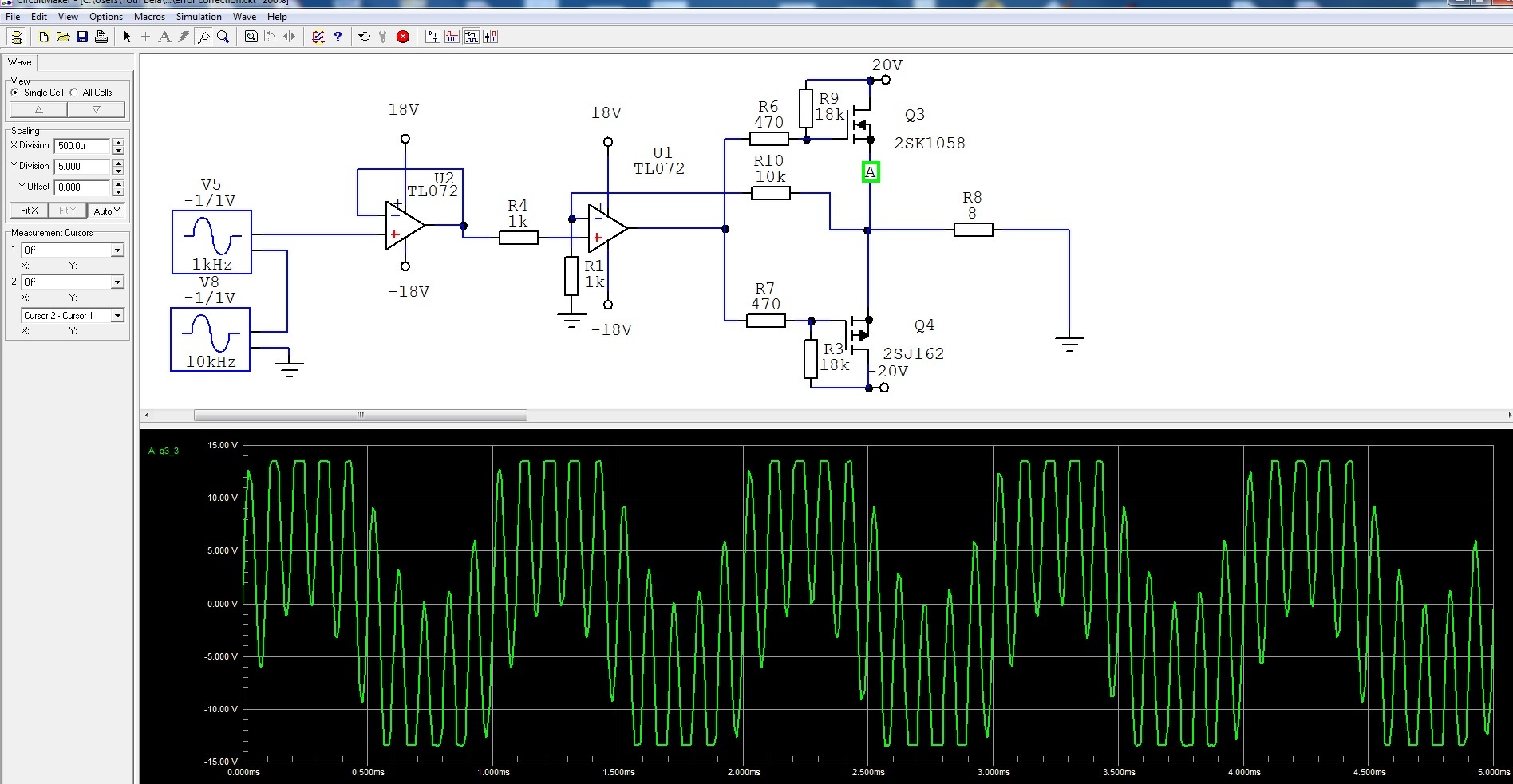Viewport: 1513px width, 784px height.
Task: Print the schematic
Action: [101, 37]
